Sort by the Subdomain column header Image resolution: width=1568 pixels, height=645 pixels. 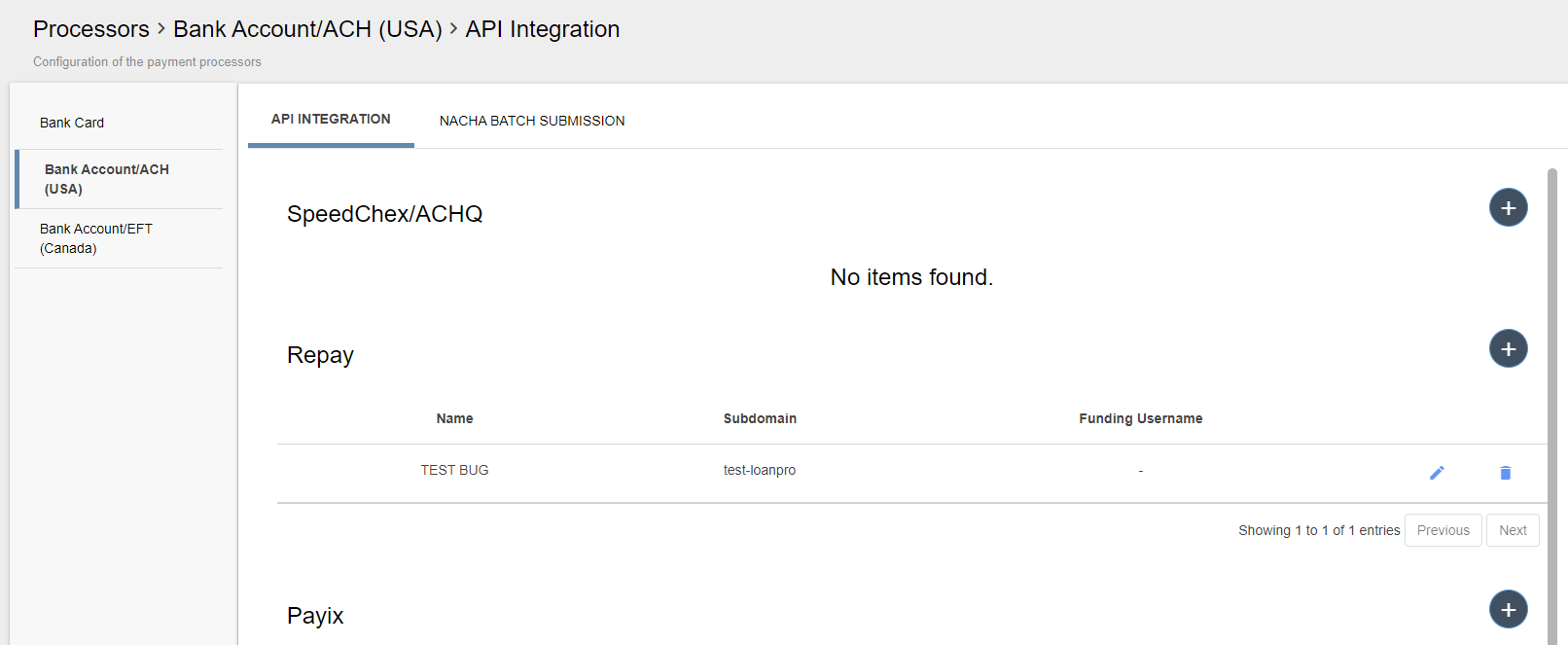click(x=760, y=418)
